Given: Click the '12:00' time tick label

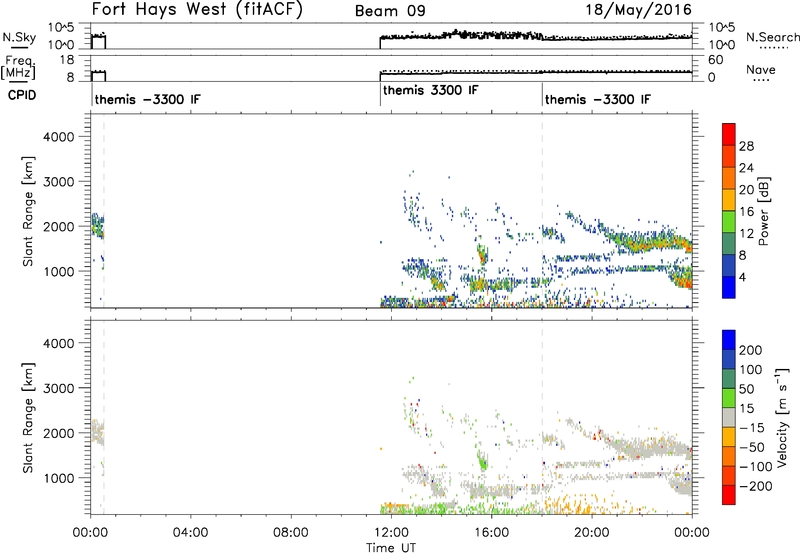Looking at the screenshot, I should pos(391,533).
